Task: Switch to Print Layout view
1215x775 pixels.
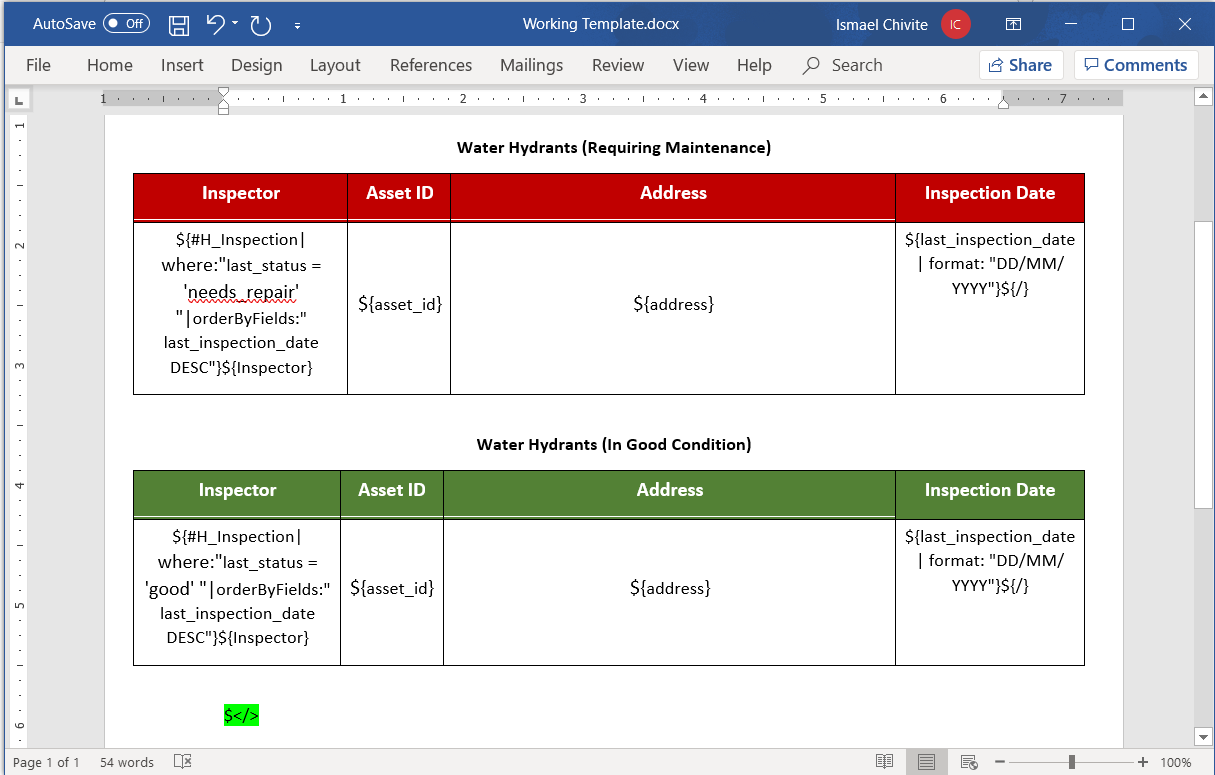Action: coord(927,762)
